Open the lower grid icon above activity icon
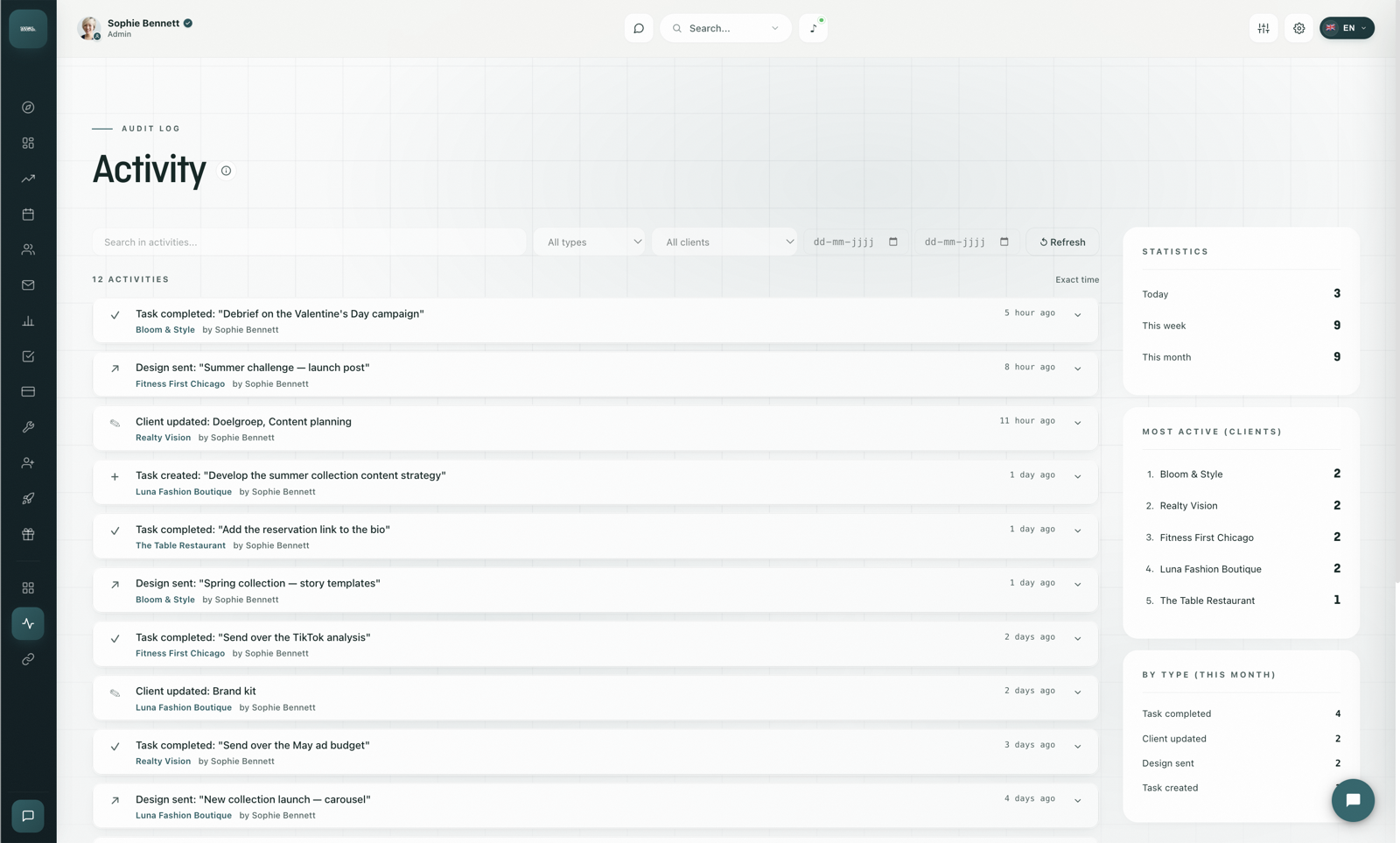Viewport: 1400px width, 843px height. pyautogui.click(x=28, y=588)
